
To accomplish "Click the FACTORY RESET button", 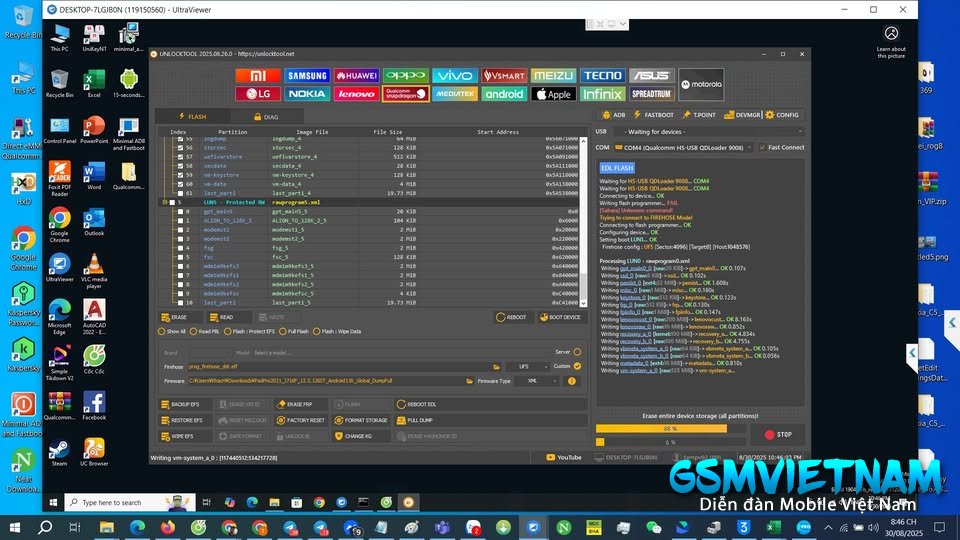I will click(300, 421).
